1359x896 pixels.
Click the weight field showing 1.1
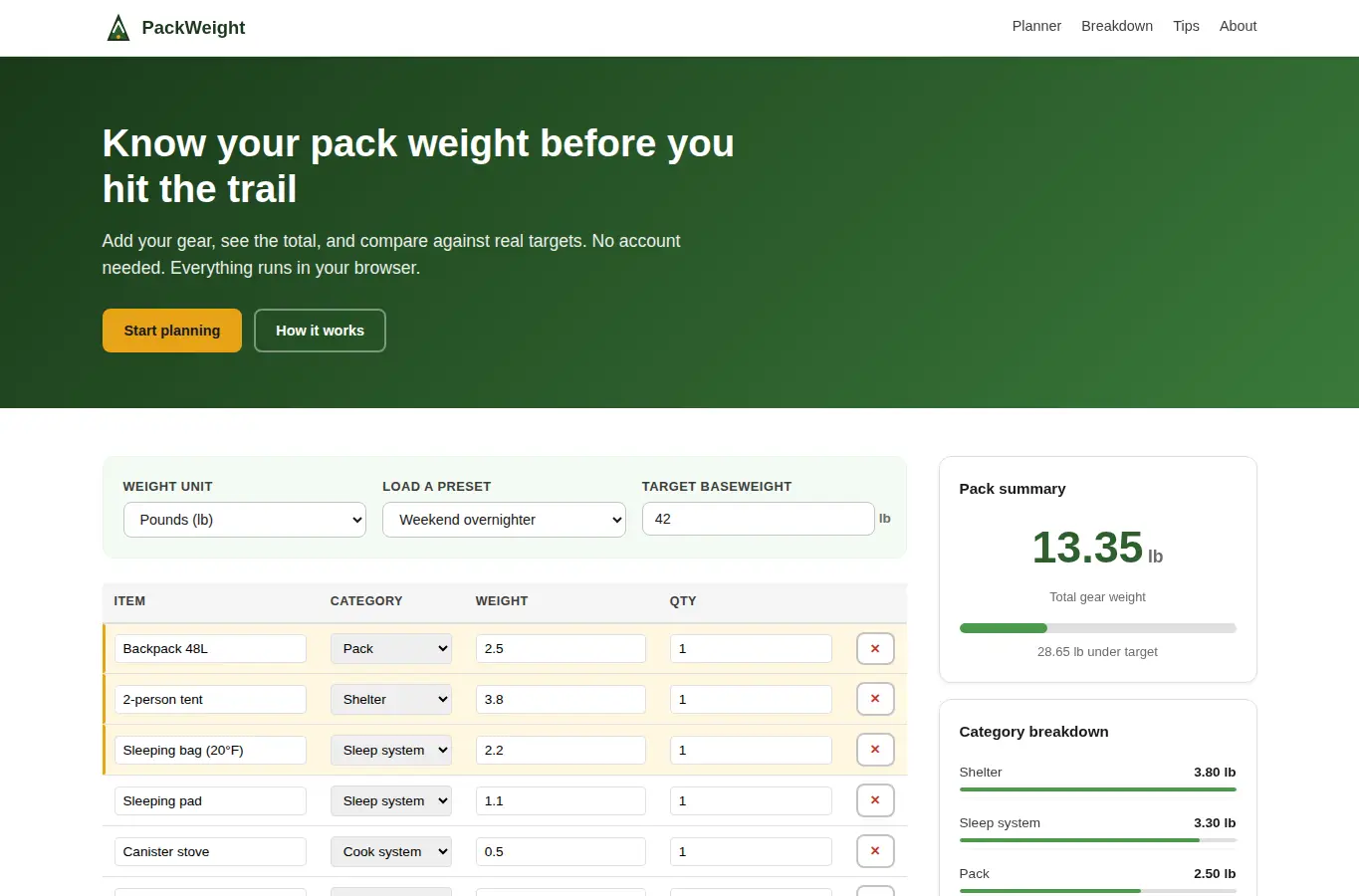pyautogui.click(x=561, y=801)
